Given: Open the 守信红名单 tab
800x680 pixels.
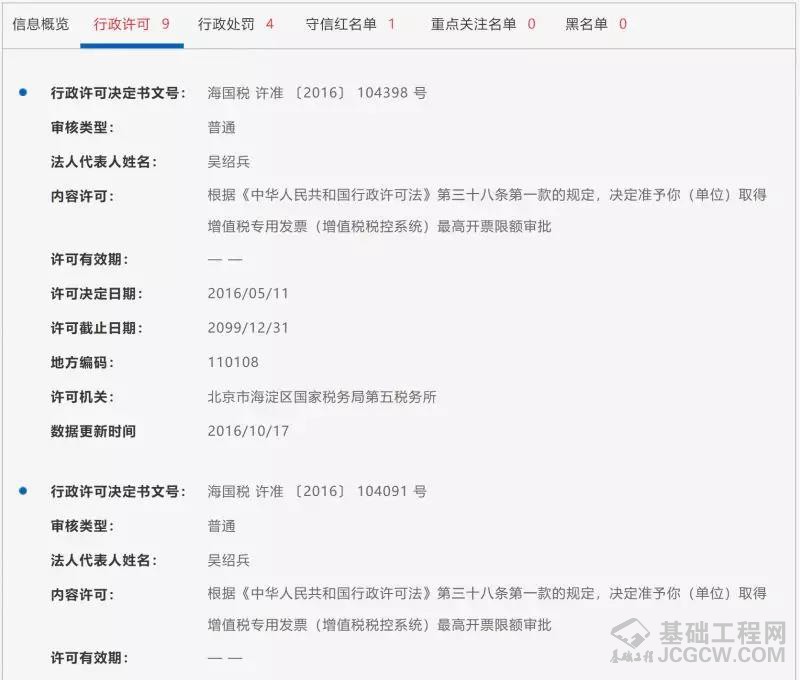Looking at the screenshot, I should [350, 23].
